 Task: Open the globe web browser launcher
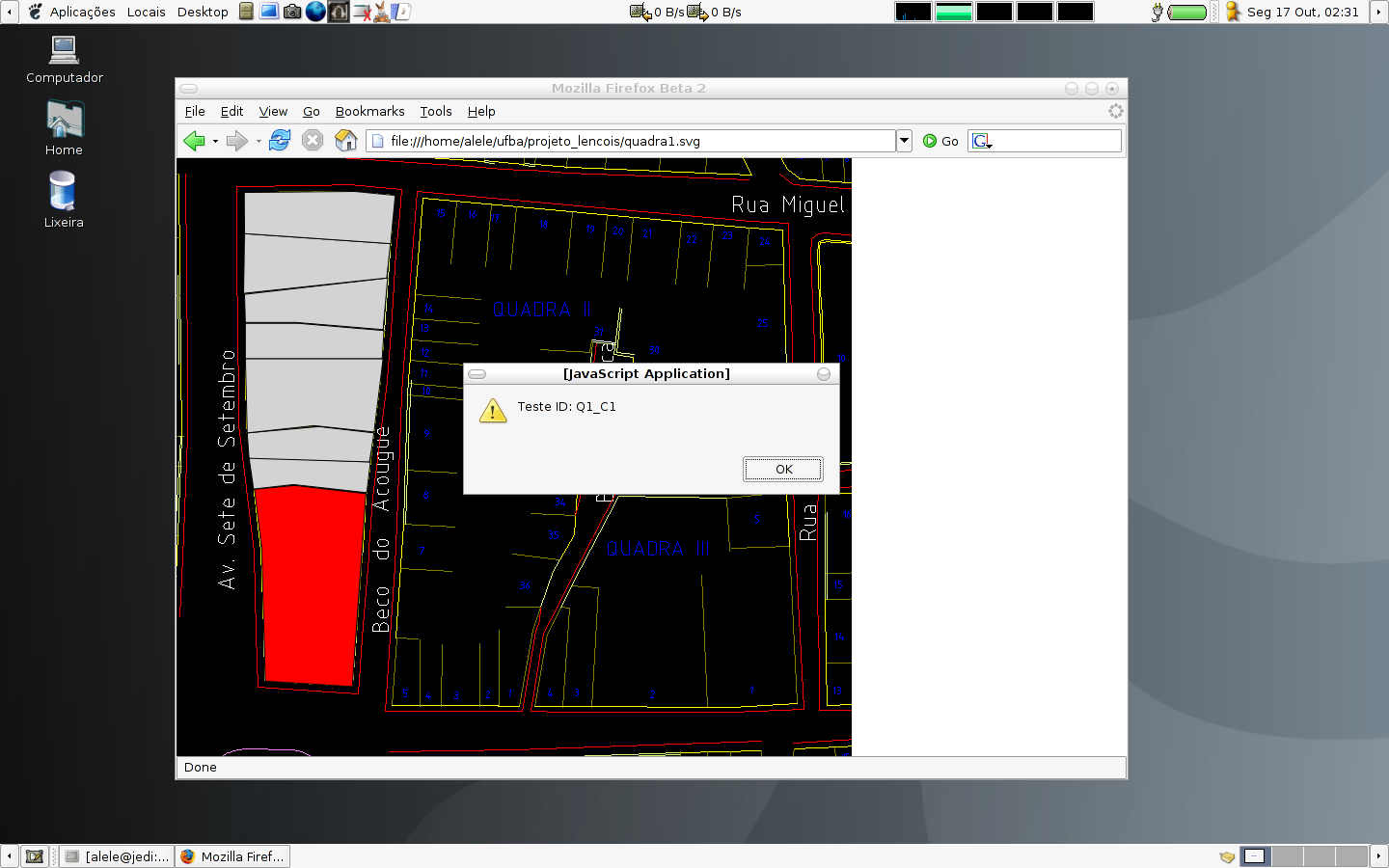pyautogui.click(x=315, y=12)
